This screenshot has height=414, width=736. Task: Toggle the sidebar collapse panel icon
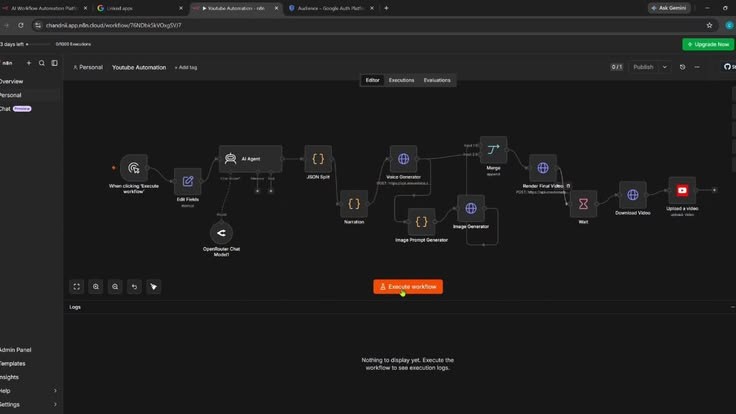click(54, 63)
